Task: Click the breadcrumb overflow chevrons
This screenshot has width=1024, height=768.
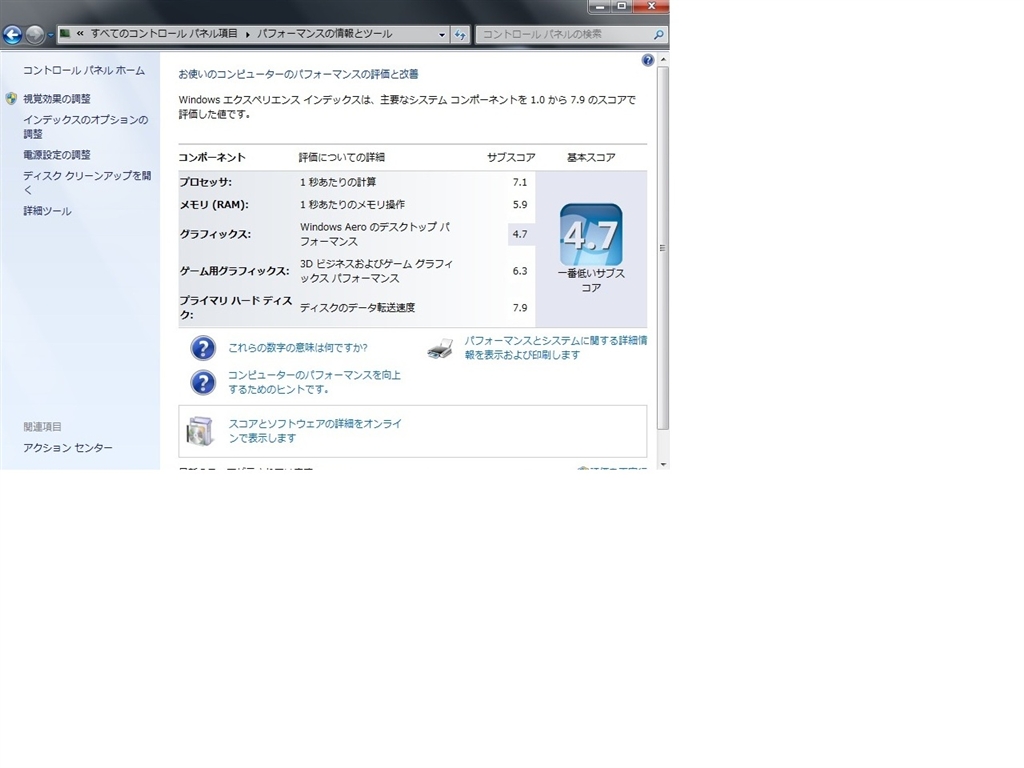Action: (x=80, y=34)
